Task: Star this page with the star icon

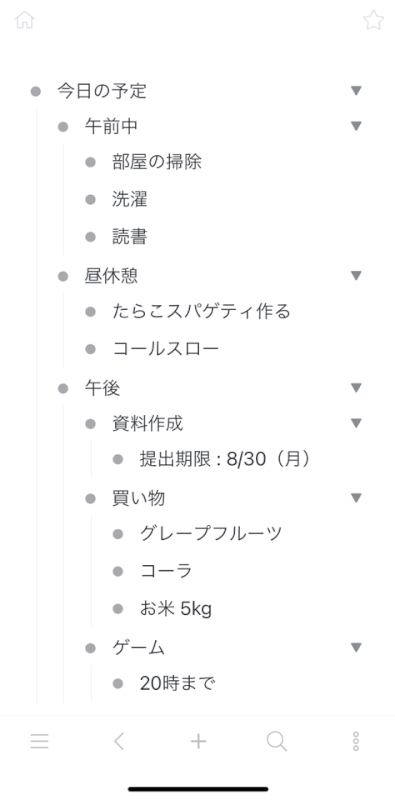Action: point(373,20)
